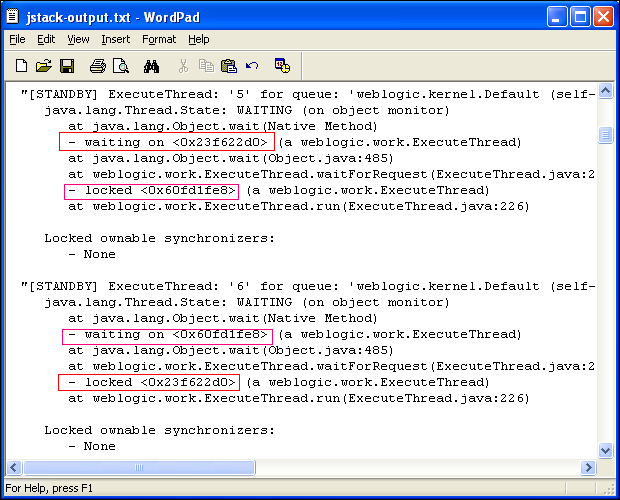Open the Help menu
This screenshot has height=500, width=620.
click(x=198, y=39)
